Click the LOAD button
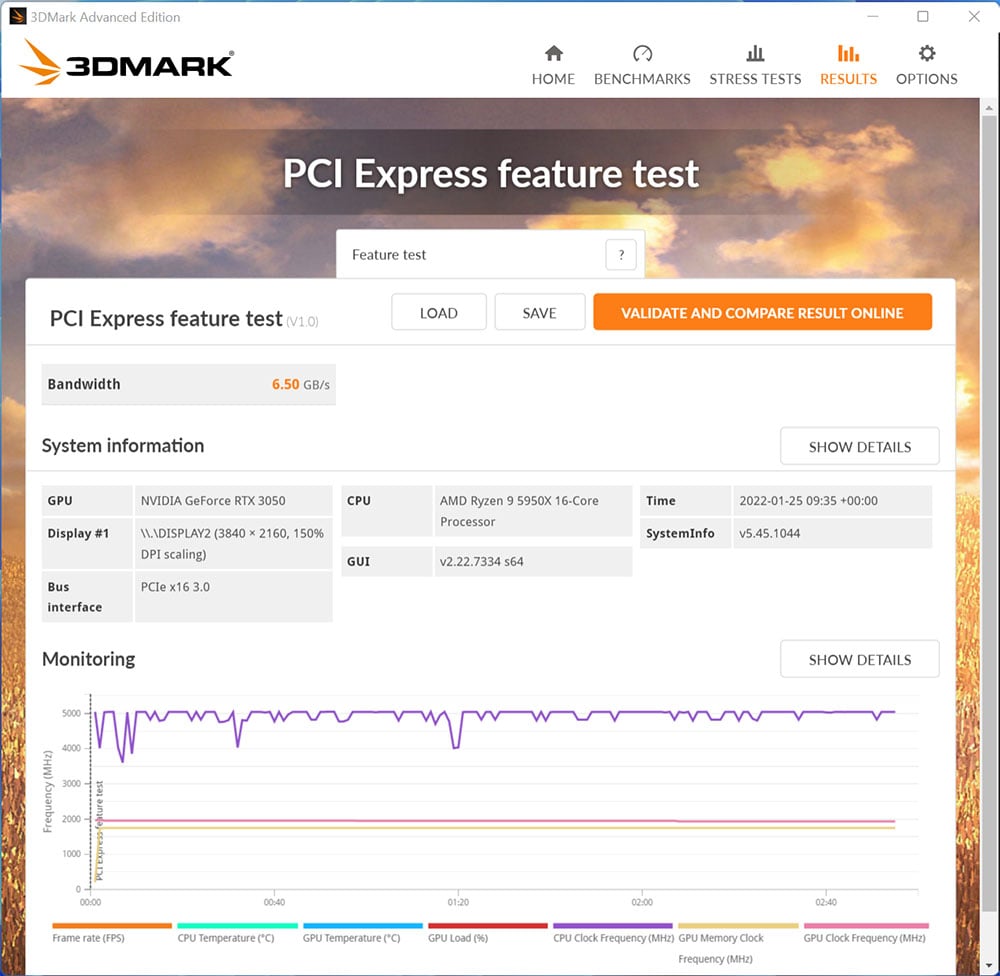The image size is (1000, 976). (439, 313)
